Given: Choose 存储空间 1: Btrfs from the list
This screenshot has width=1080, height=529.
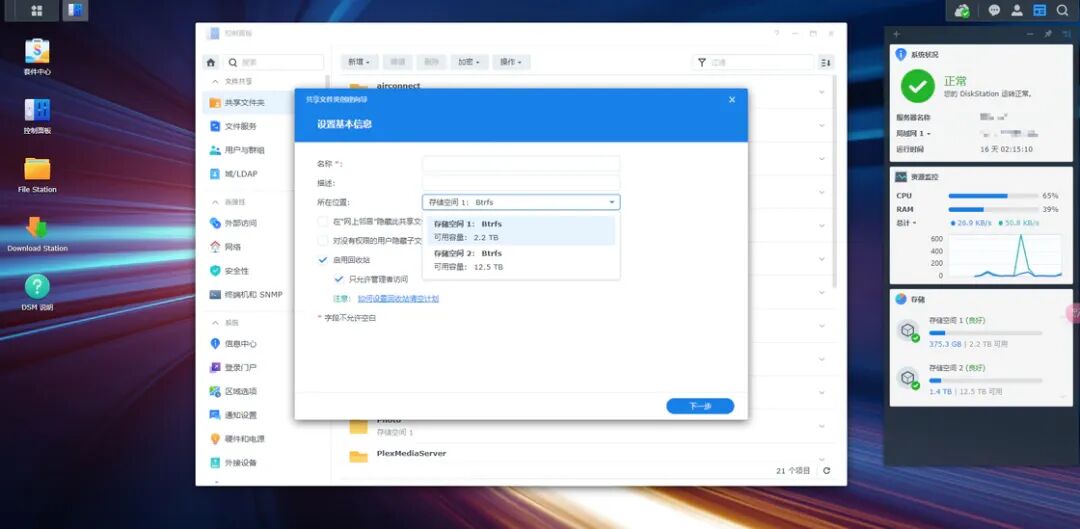Looking at the screenshot, I should [x=521, y=231].
